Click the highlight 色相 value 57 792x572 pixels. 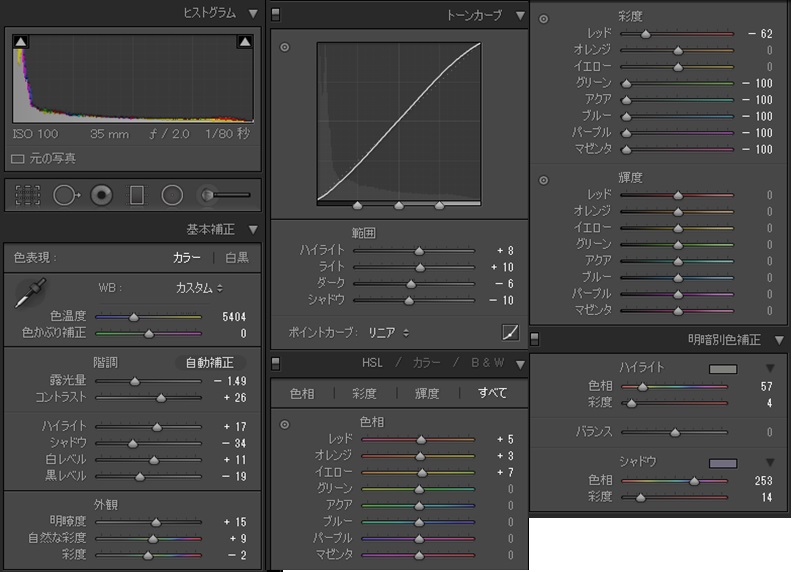pyautogui.click(x=766, y=387)
